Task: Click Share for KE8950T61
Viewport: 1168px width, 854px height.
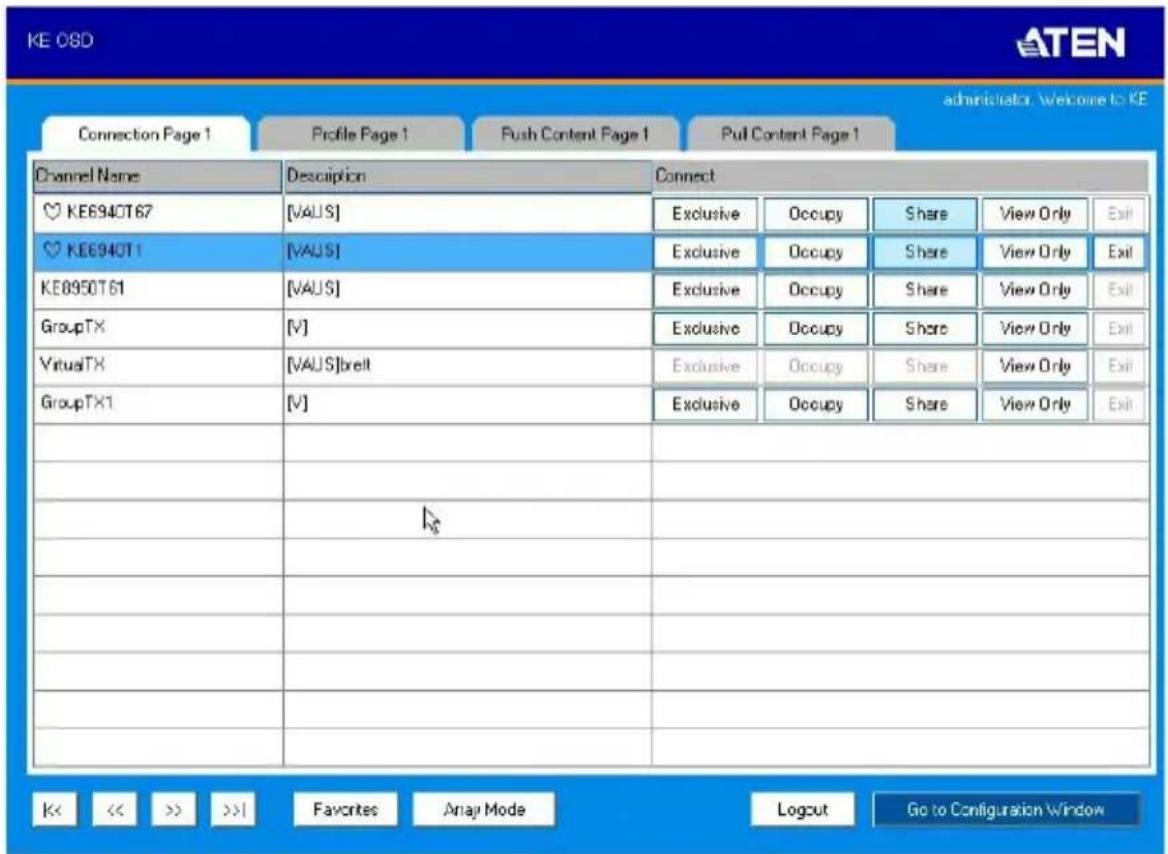Action: 925,290
